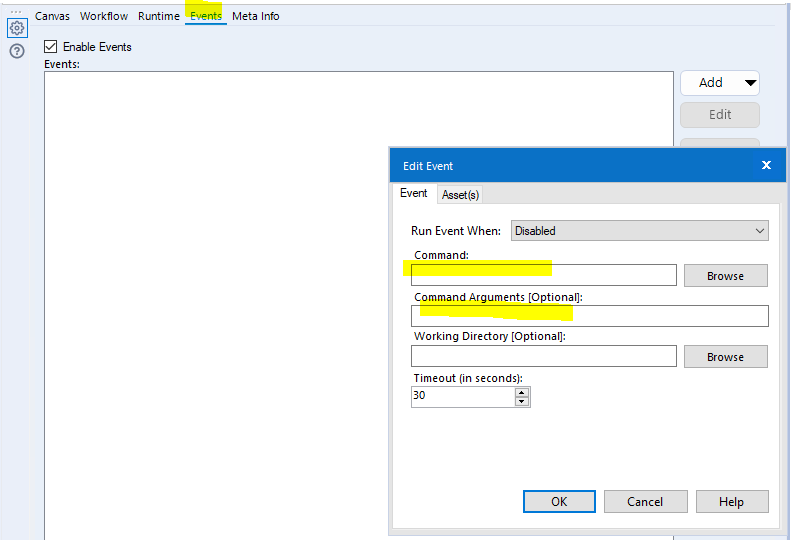Increase the timeout with up arrow
792x540 pixels.
click(x=521, y=391)
